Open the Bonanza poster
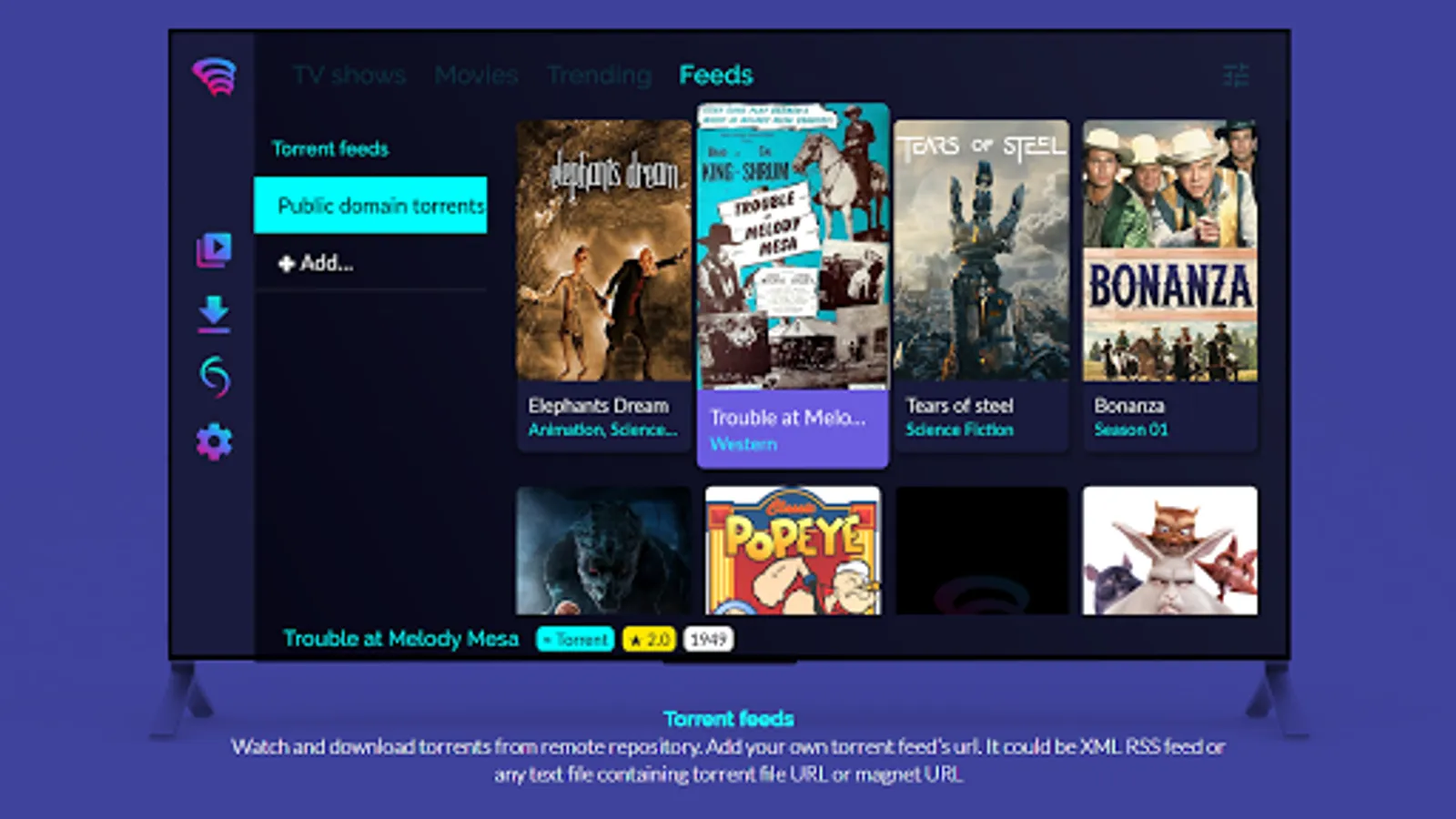Viewport: 1456px width, 819px height. (x=1170, y=250)
